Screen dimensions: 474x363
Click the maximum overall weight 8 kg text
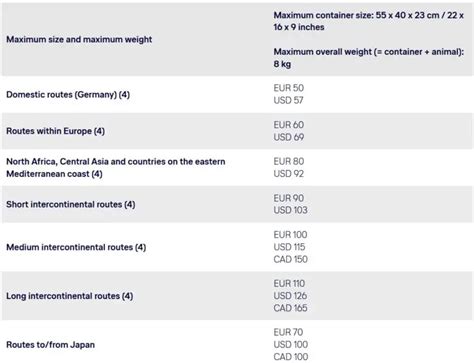(369, 58)
